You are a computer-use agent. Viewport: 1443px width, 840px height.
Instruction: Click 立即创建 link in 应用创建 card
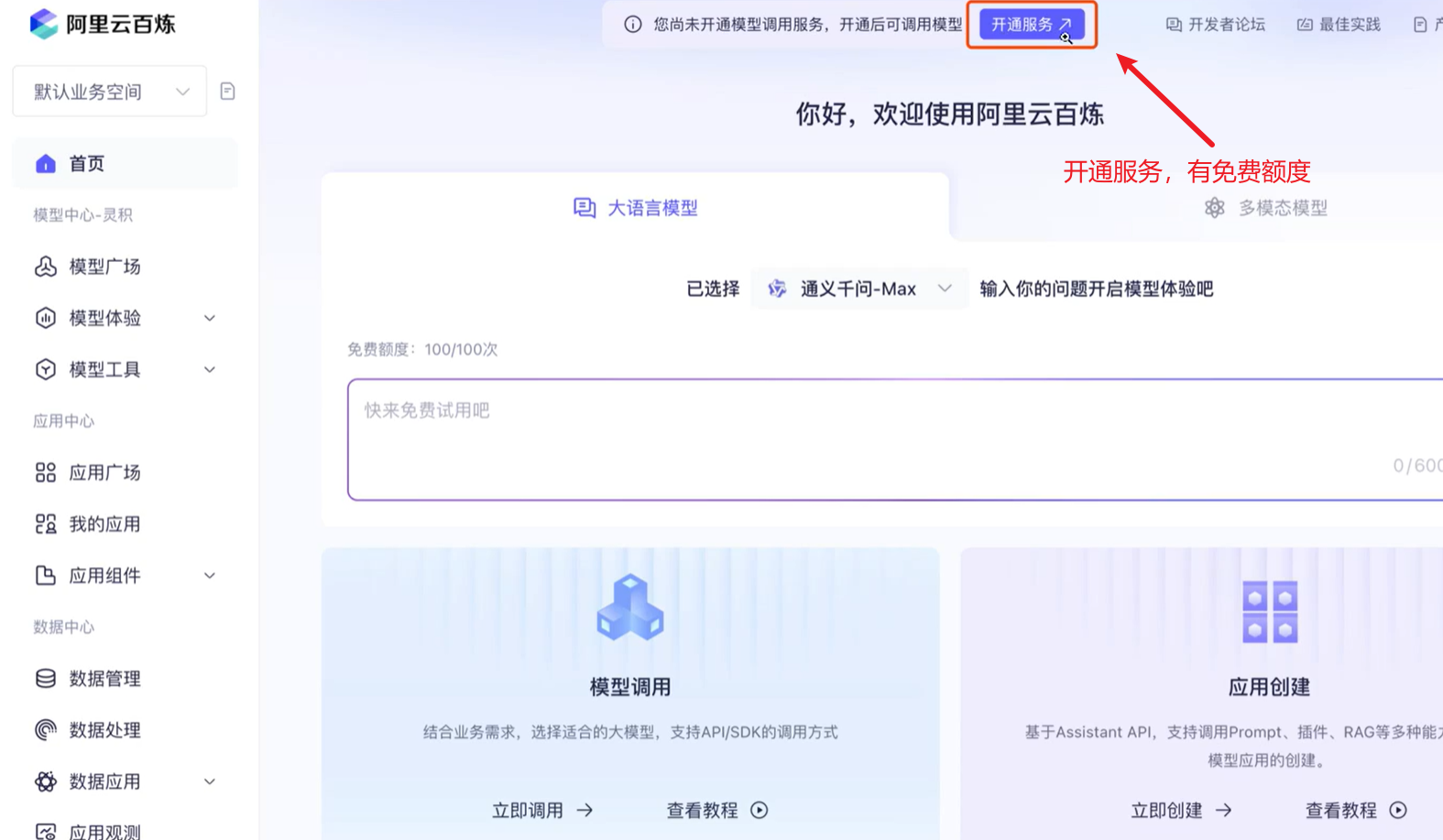tap(1182, 810)
